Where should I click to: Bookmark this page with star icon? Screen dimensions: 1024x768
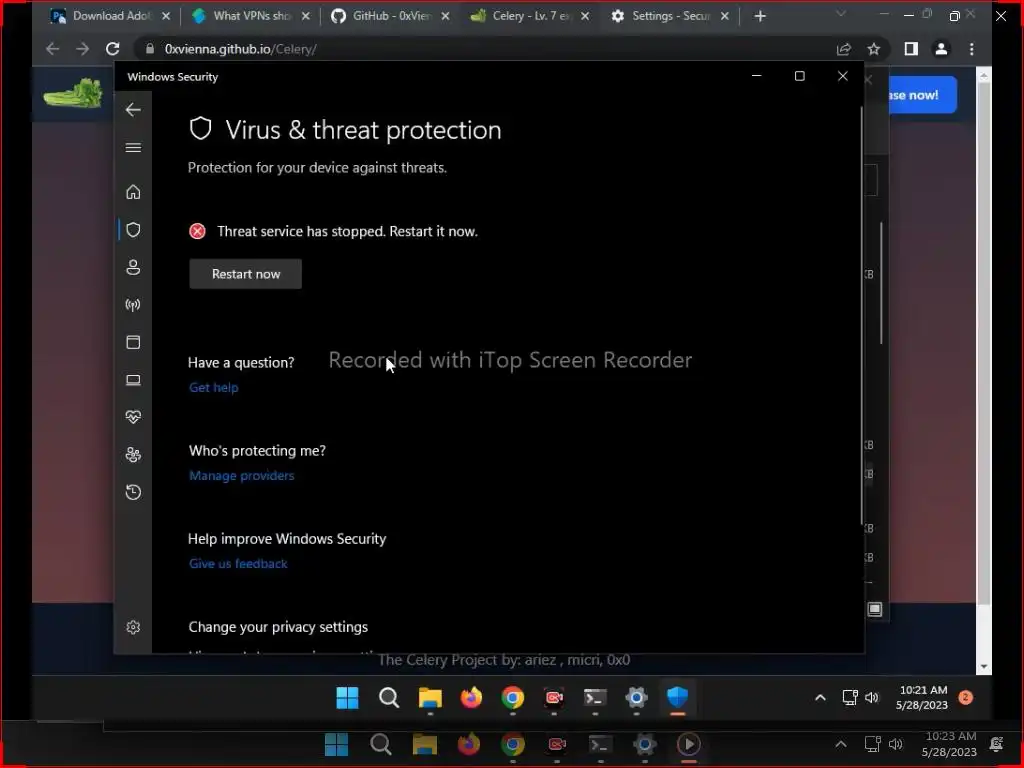click(874, 49)
